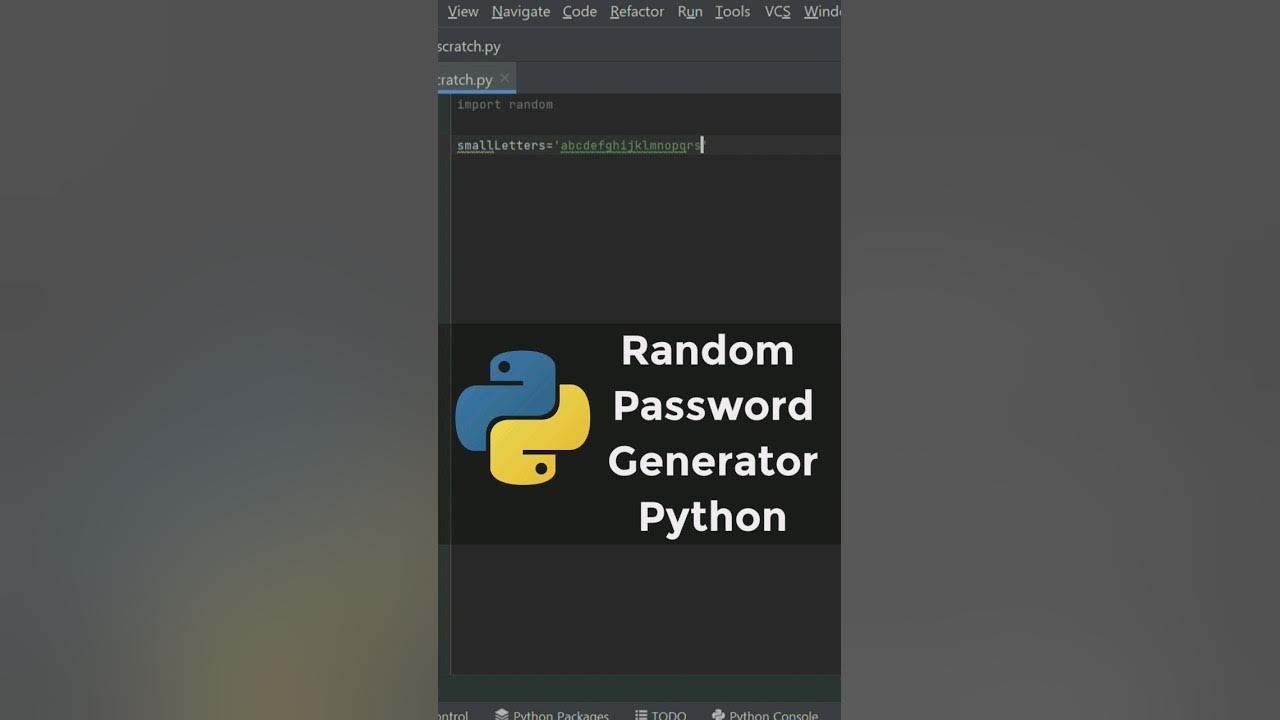1280x720 pixels.
Task: Open the Run menu
Action: click(689, 12)
